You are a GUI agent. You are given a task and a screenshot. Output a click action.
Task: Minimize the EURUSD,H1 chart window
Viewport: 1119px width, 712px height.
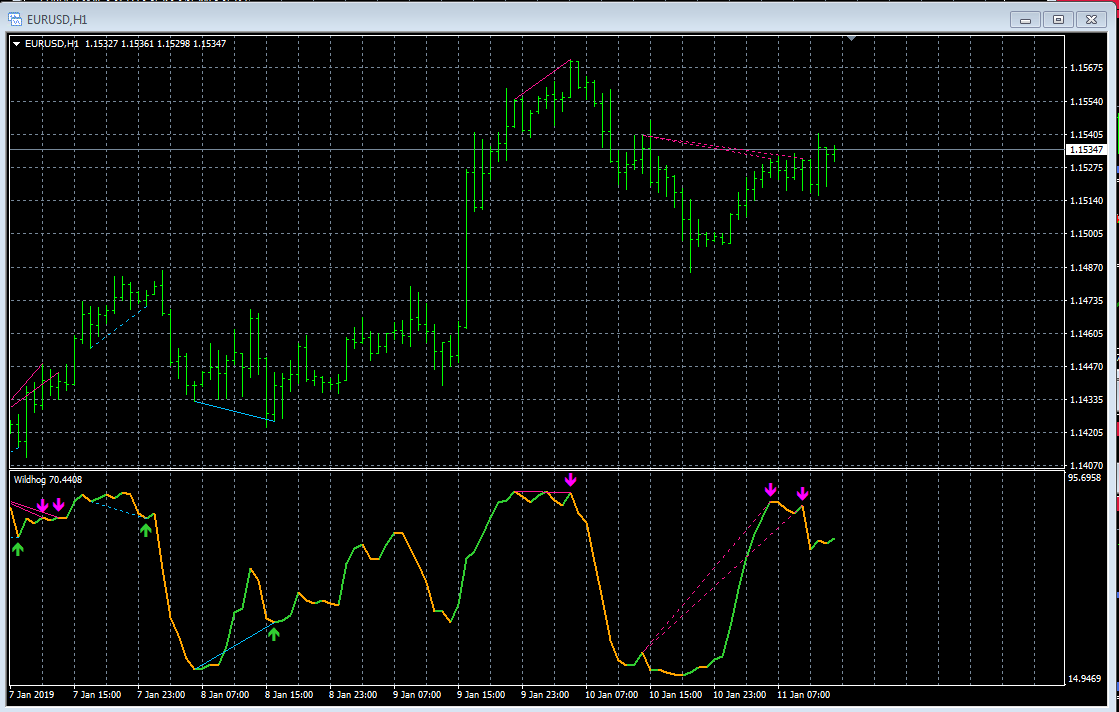coord(1026,20)
